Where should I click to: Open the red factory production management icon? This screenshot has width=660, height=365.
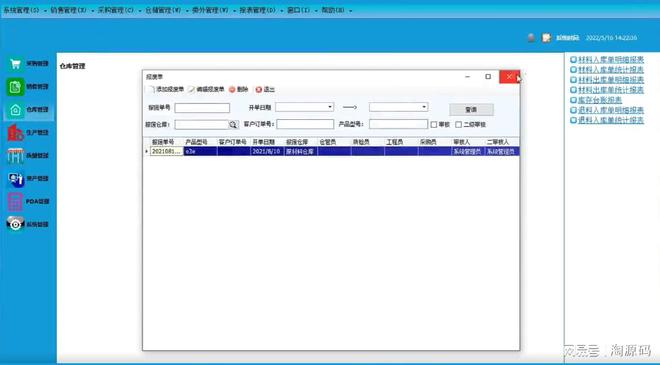(15, 133)
